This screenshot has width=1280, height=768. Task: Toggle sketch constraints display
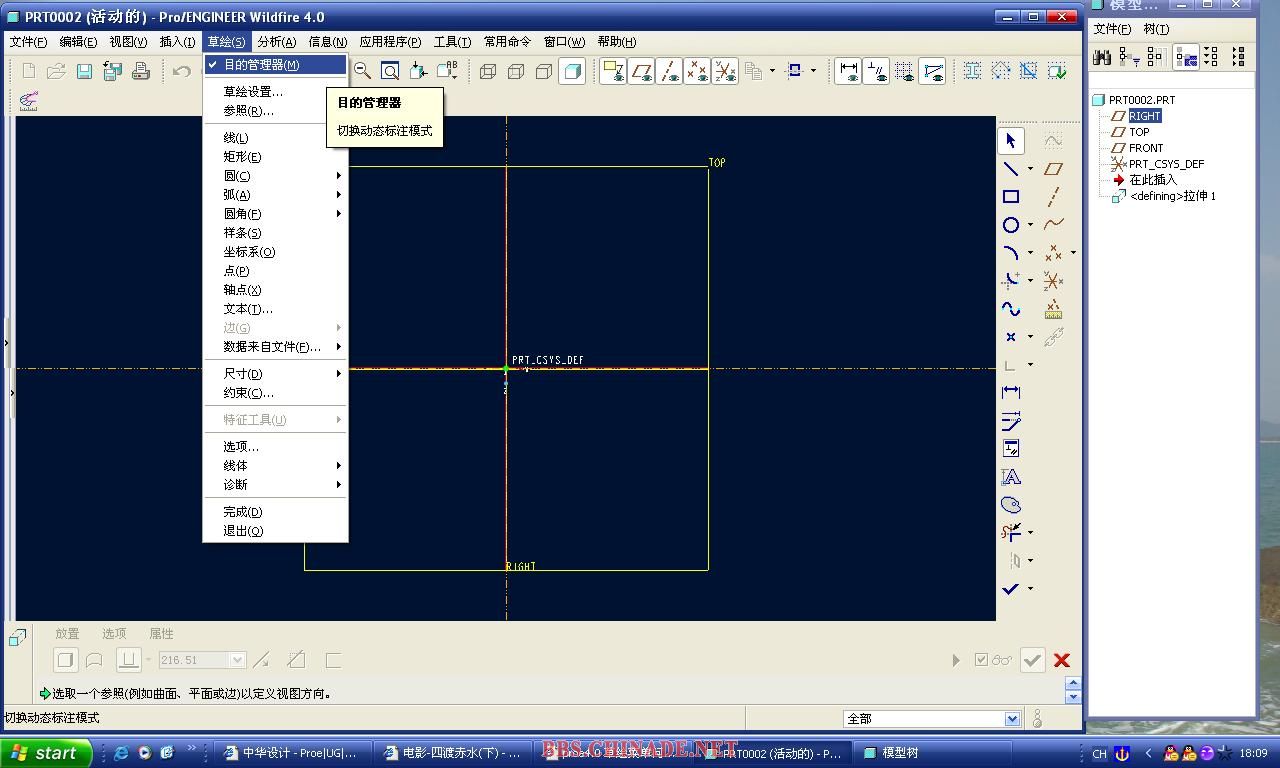click(876, 71)
